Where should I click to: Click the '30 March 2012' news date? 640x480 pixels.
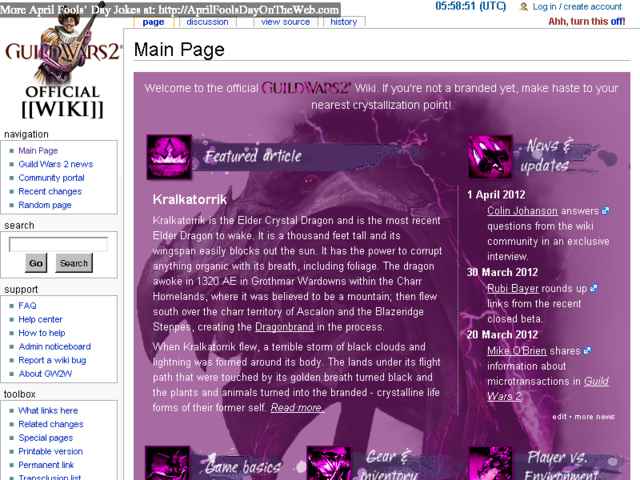(x=502, y=272)
